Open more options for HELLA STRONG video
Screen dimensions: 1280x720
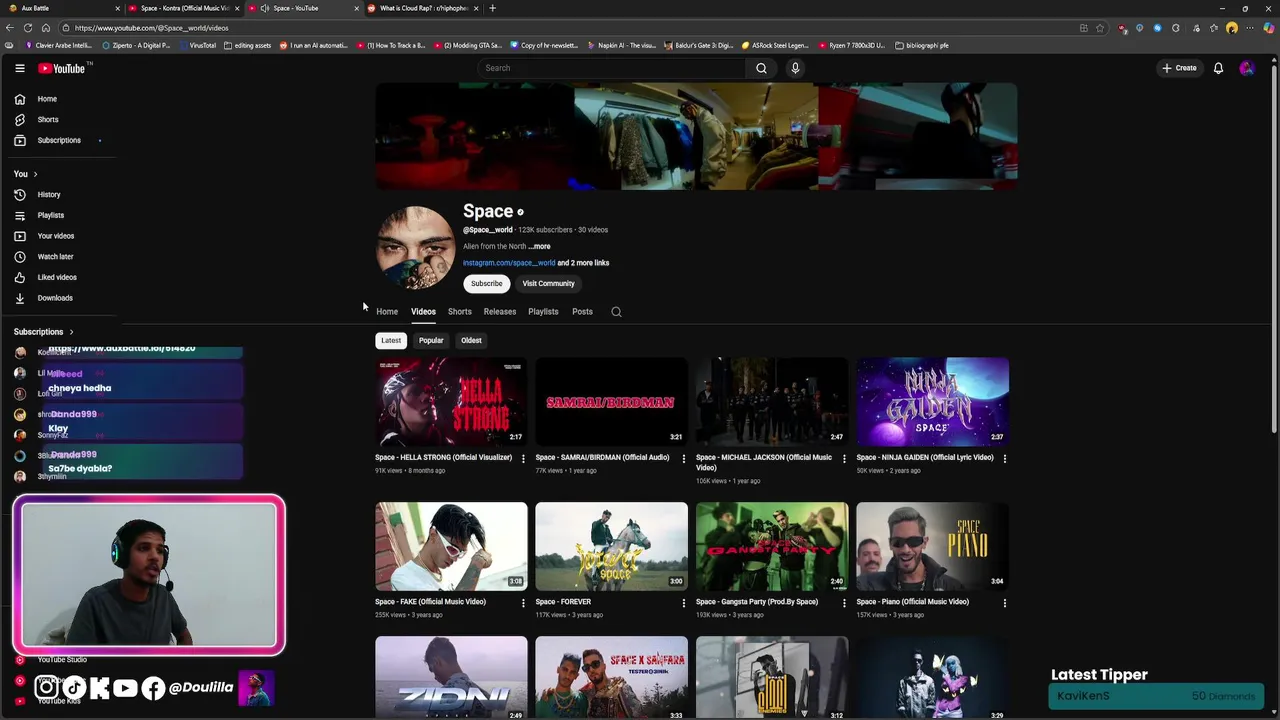click(523, 459)
